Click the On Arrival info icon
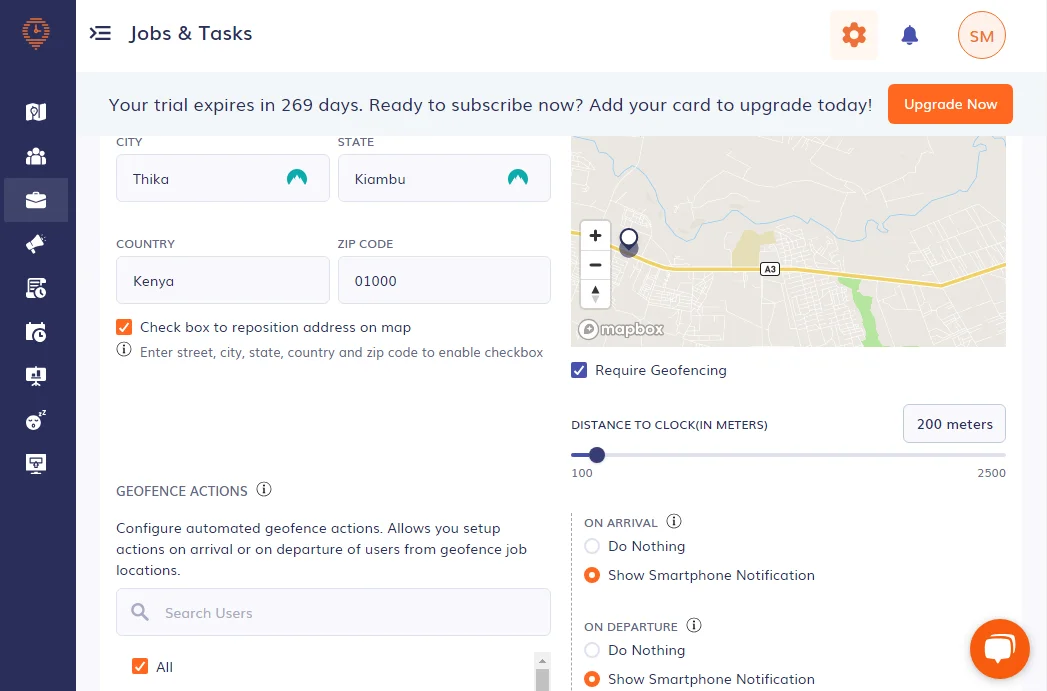 point(674,521)
